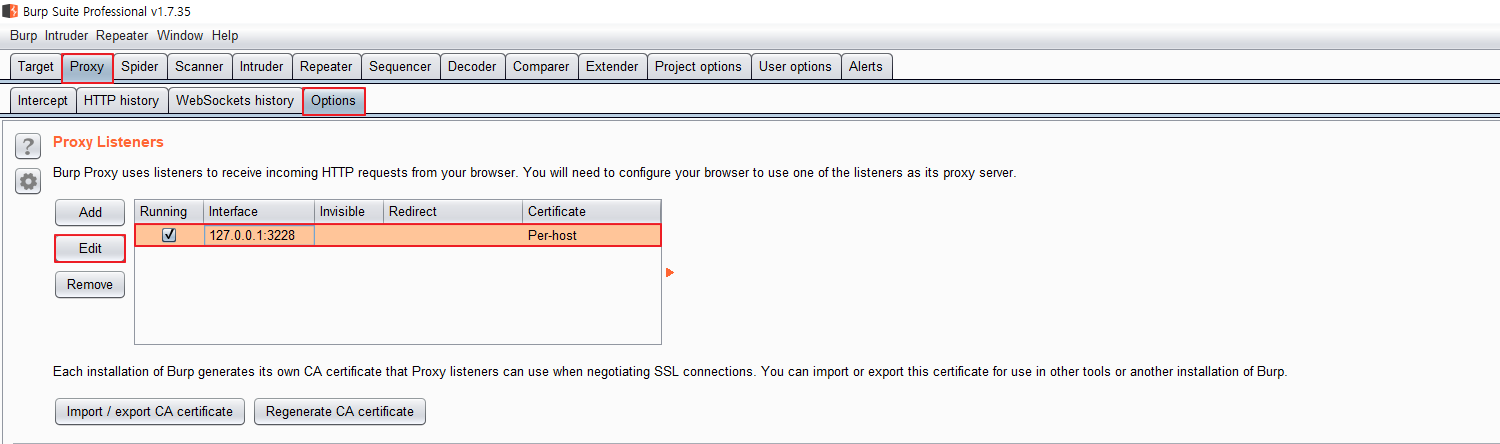Select the Proxy tab
The height and width of the screenshot is (444, 1500).
87,67
